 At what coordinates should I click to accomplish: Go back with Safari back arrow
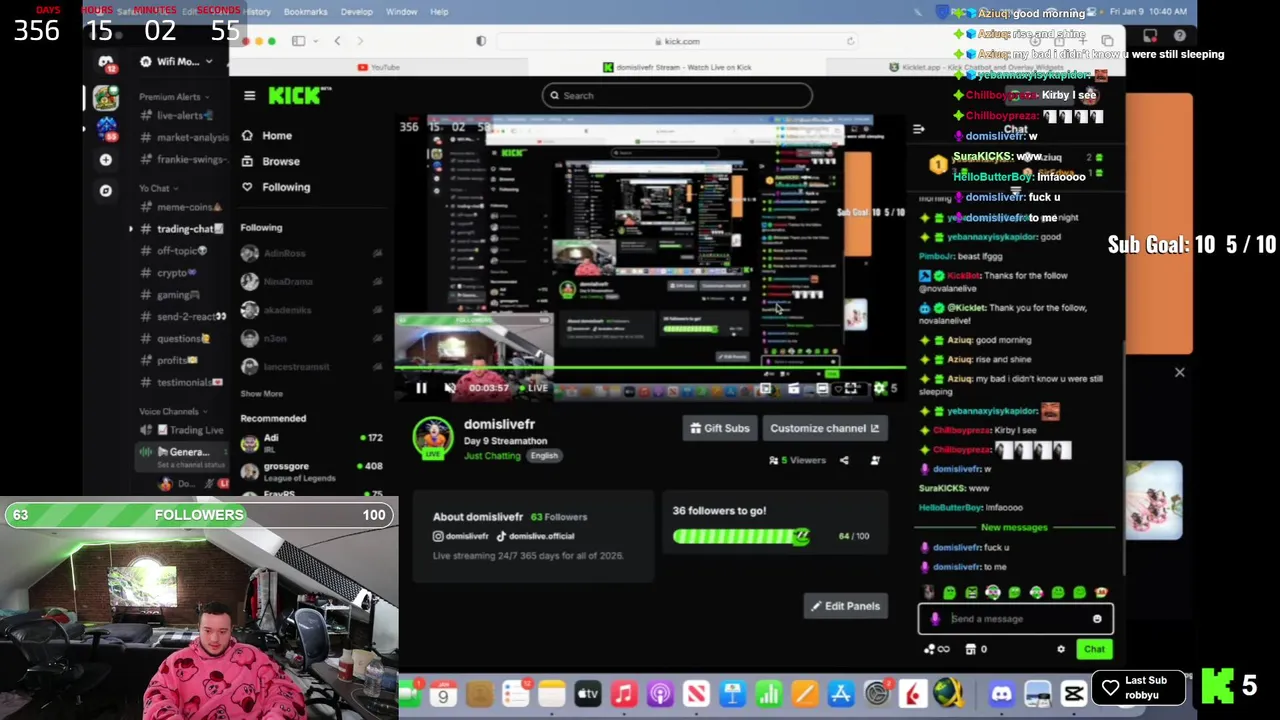pyautogui.click(x=337, y=41)
